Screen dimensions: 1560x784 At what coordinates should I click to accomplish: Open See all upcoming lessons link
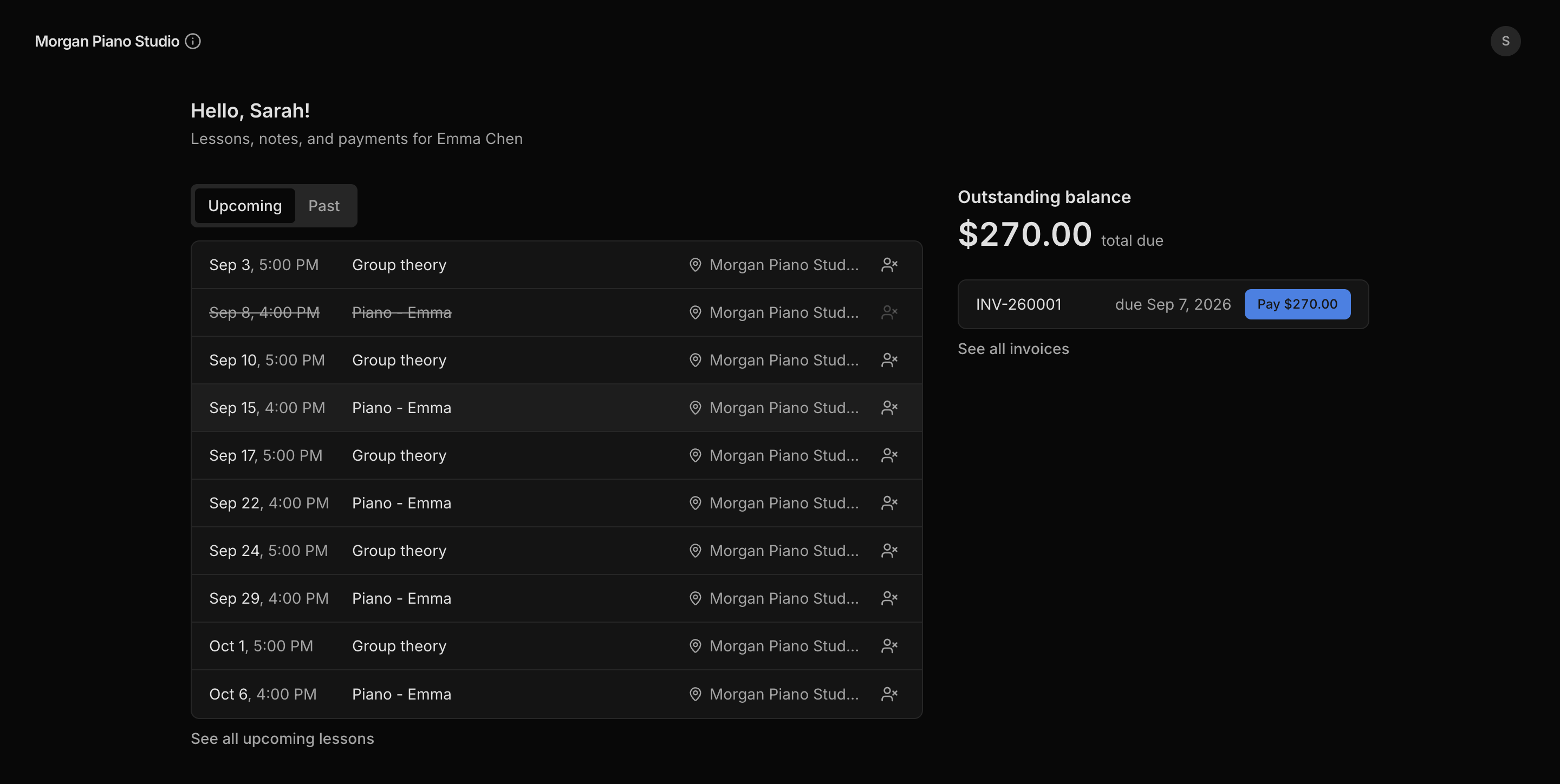pos(282,739)
